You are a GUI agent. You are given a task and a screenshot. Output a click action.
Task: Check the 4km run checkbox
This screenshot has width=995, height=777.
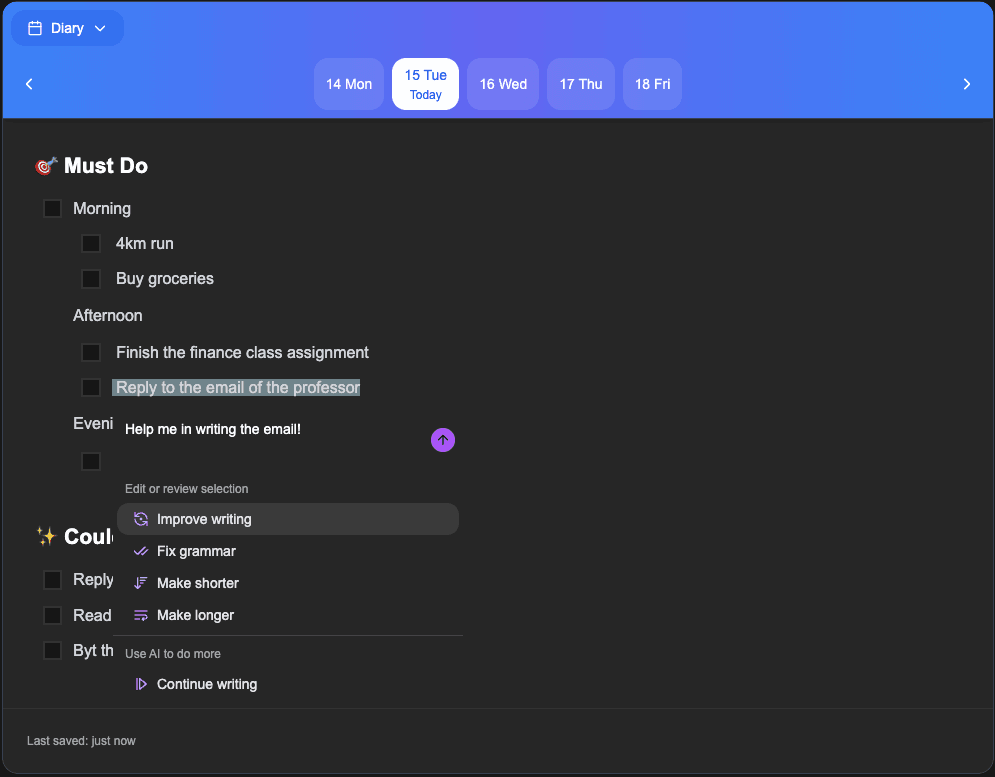pyautogui.click(x=91, y=243)
